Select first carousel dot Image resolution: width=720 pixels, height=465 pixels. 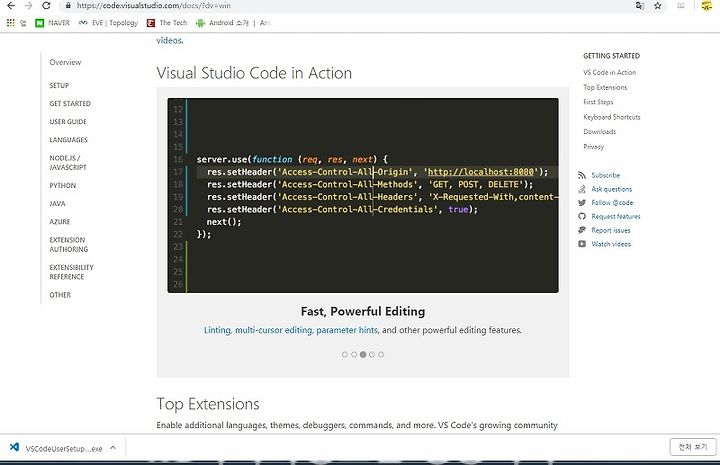[x=345, y=354]
